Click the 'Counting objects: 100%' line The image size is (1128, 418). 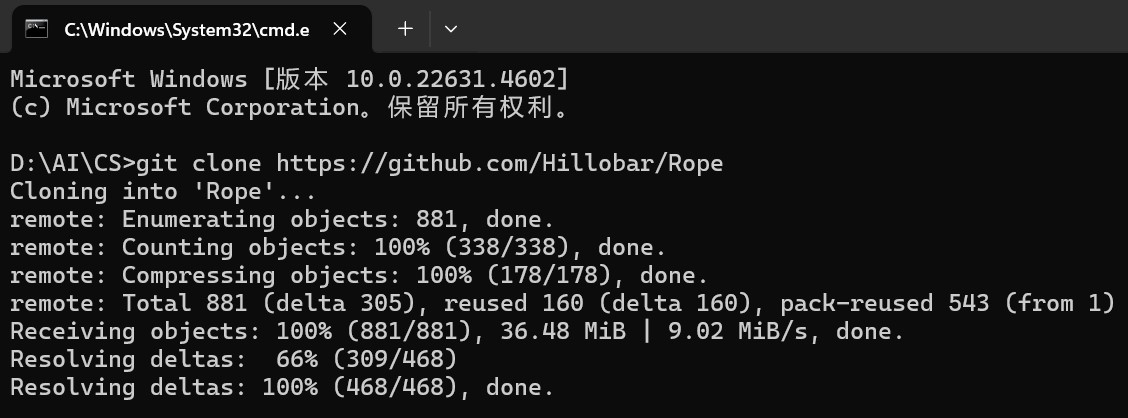pyautogui.click(x=338, y=247)
